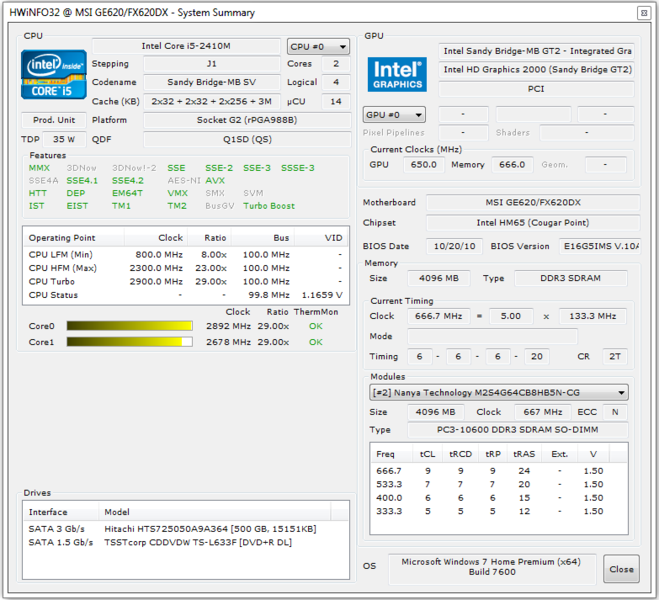Click the 35 W TDP field
659x600 pixels.
(64, 139)
